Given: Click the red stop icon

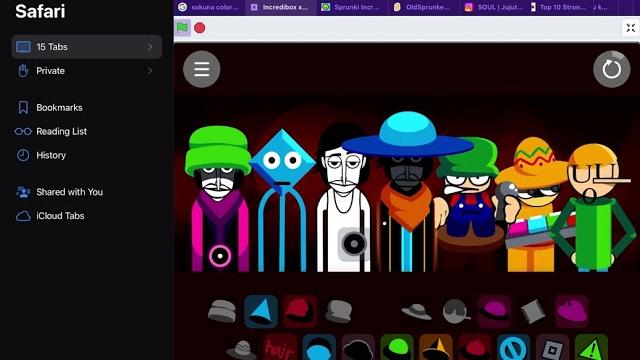Looking at the screenshot, I should pyautogui.click(x=200, y=28).
